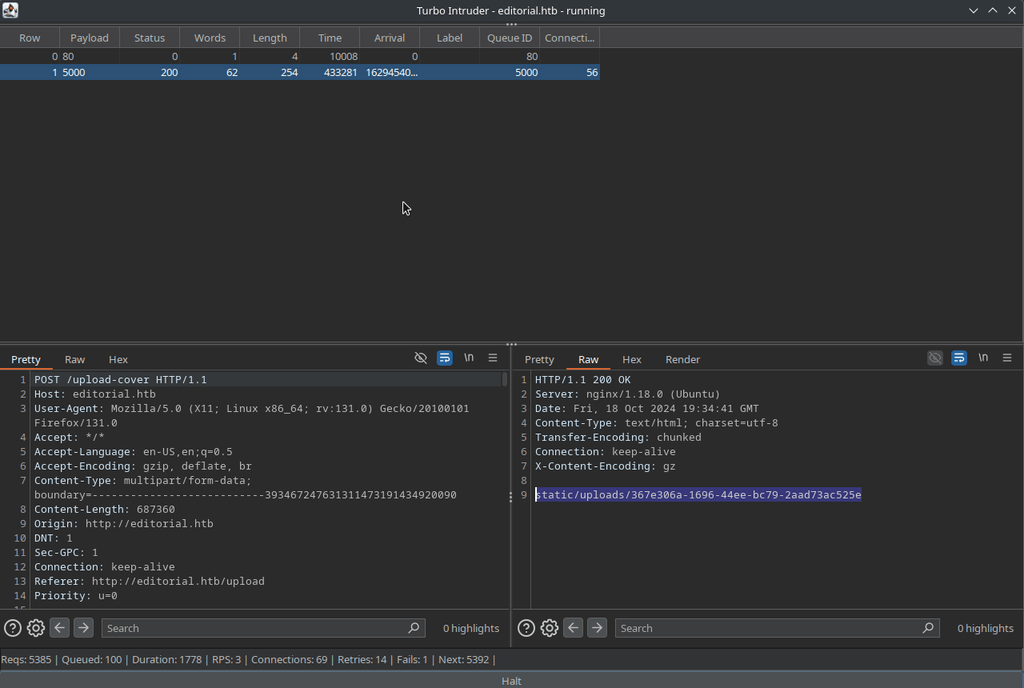
Task: Open request panel search settings gear
Action: coord(36,628)
